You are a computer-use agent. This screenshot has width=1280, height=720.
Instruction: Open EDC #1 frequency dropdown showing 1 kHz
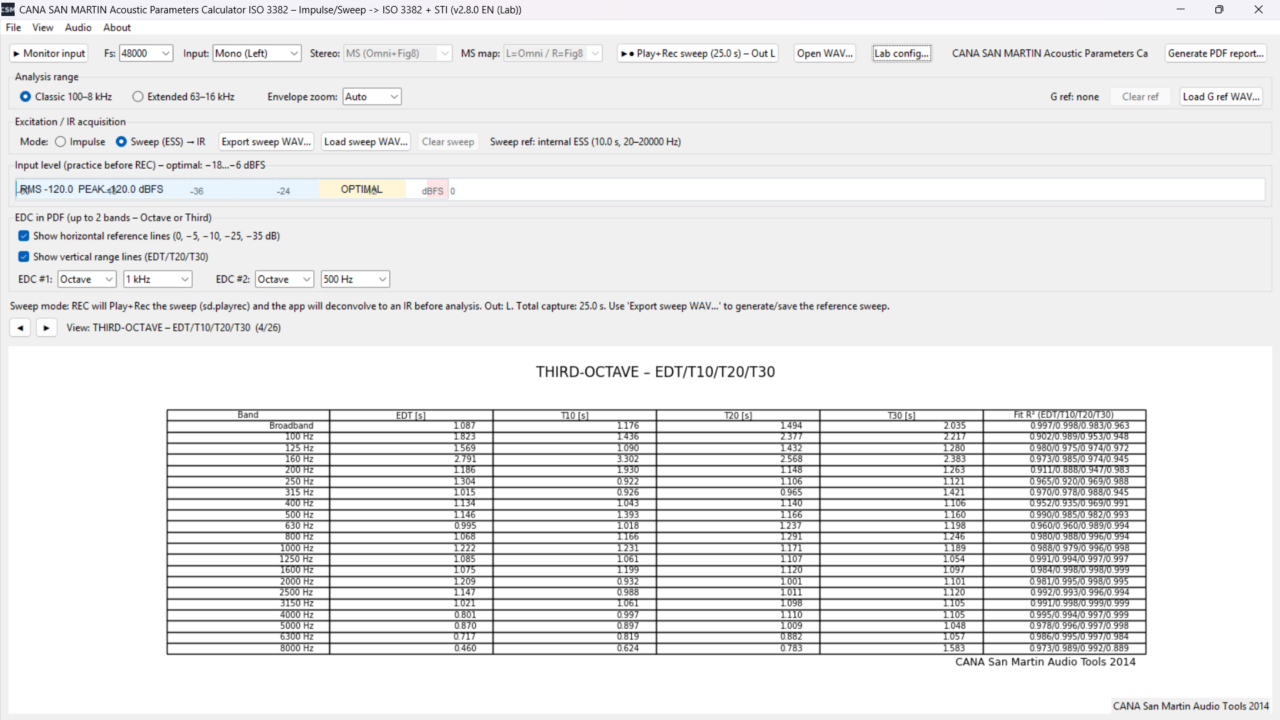coord(157,279)
